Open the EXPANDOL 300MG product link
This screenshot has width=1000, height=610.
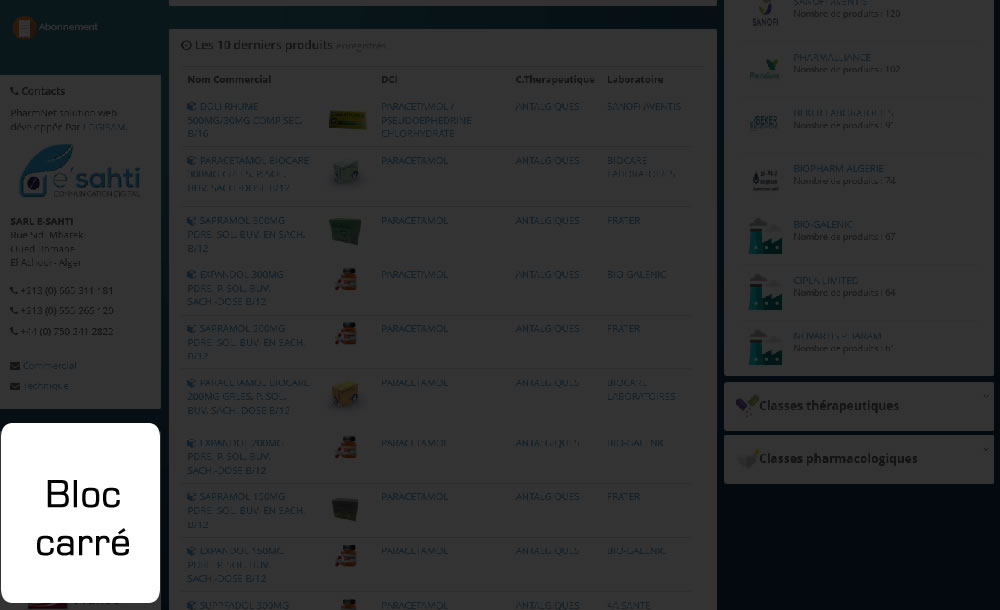click(235, 288)
